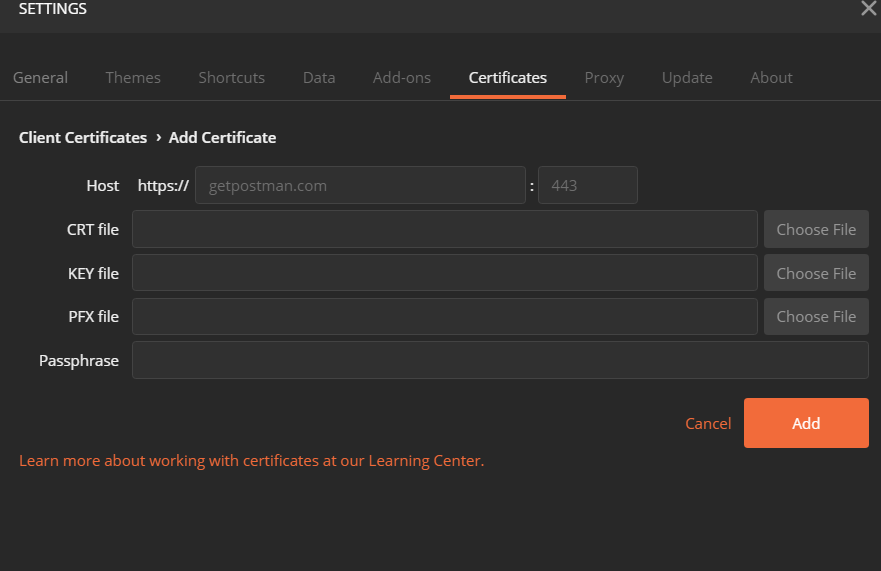Screen dimensions: 881x571
Task: Go to the Shortcuts tab
Action: pyautogui.click(x=231, y=78)
